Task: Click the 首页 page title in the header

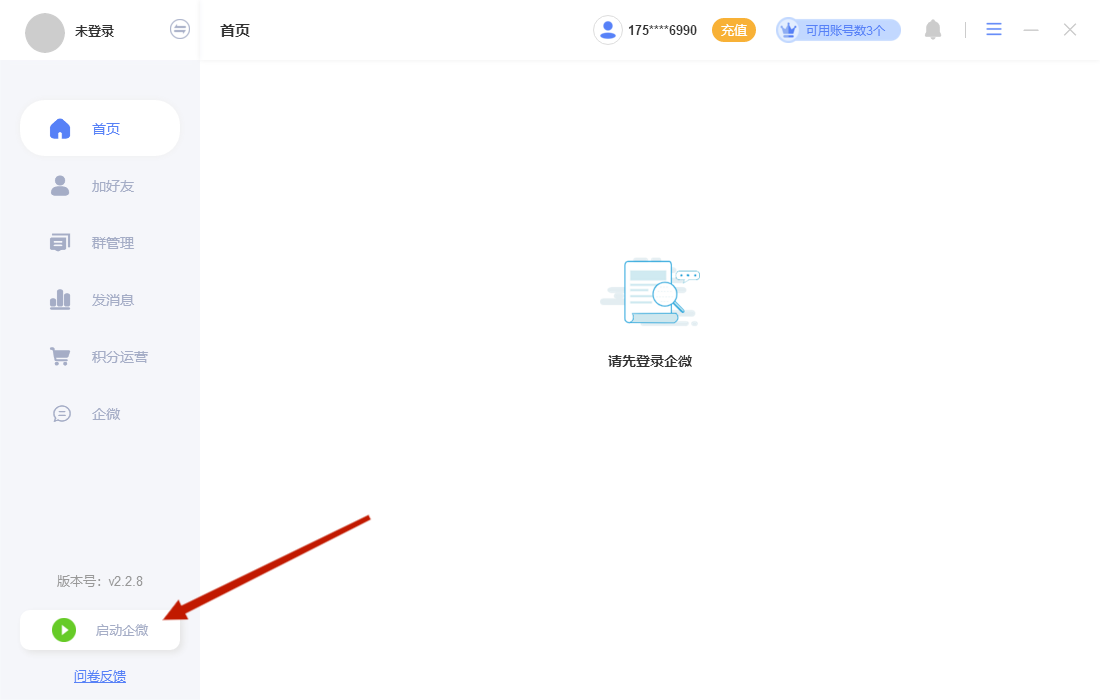Action: pyautogui.click(x=235, y=30)
